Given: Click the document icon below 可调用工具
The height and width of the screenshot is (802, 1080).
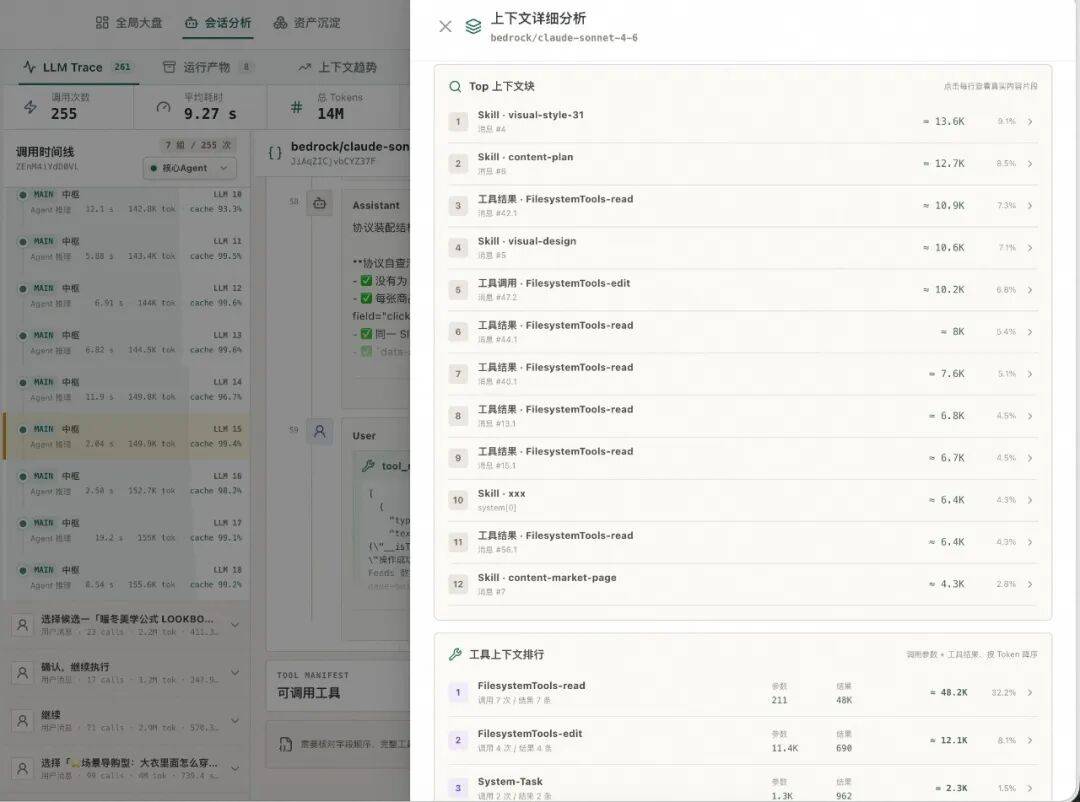Looking at the screenshot, I should (285, 744).
